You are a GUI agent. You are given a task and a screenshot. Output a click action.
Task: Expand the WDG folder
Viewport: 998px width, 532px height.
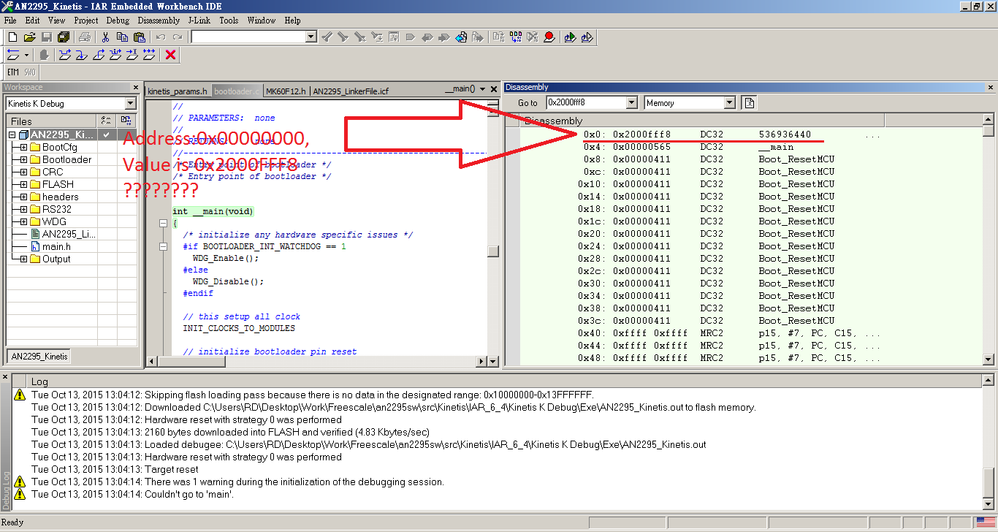click(24, 221)
